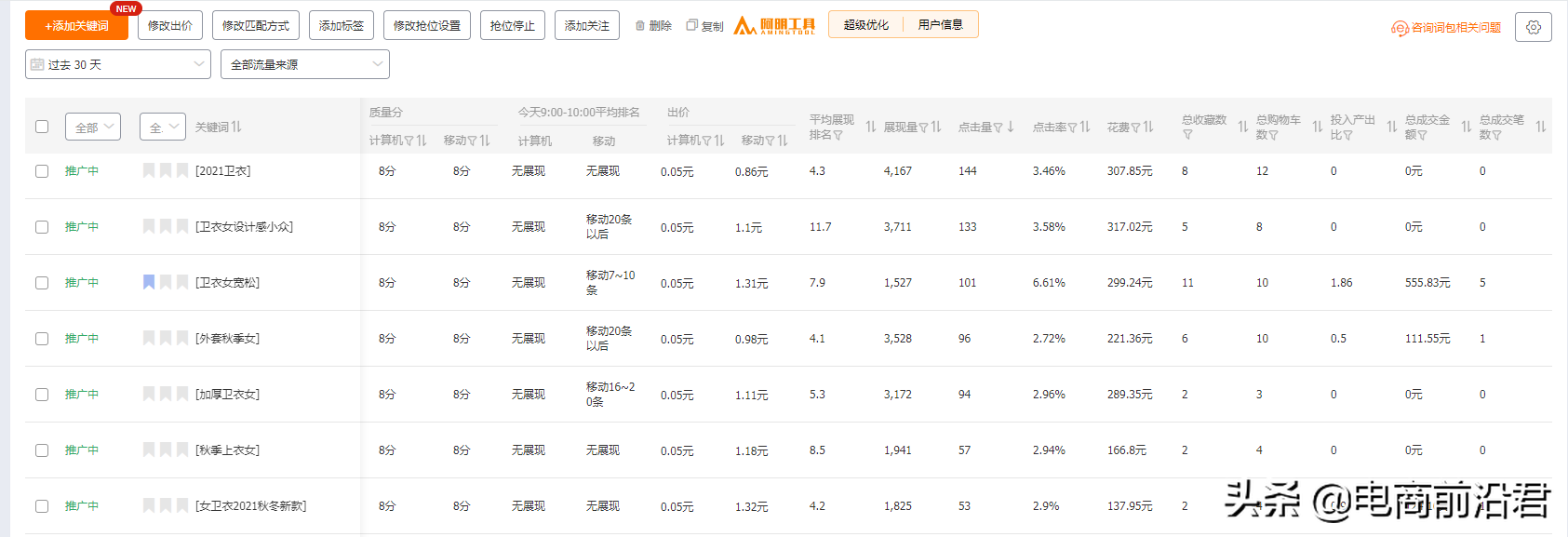This screenshot has height=537, width=1568.
Task: Click the +添加关键词 button
Action: coord(76,26)
